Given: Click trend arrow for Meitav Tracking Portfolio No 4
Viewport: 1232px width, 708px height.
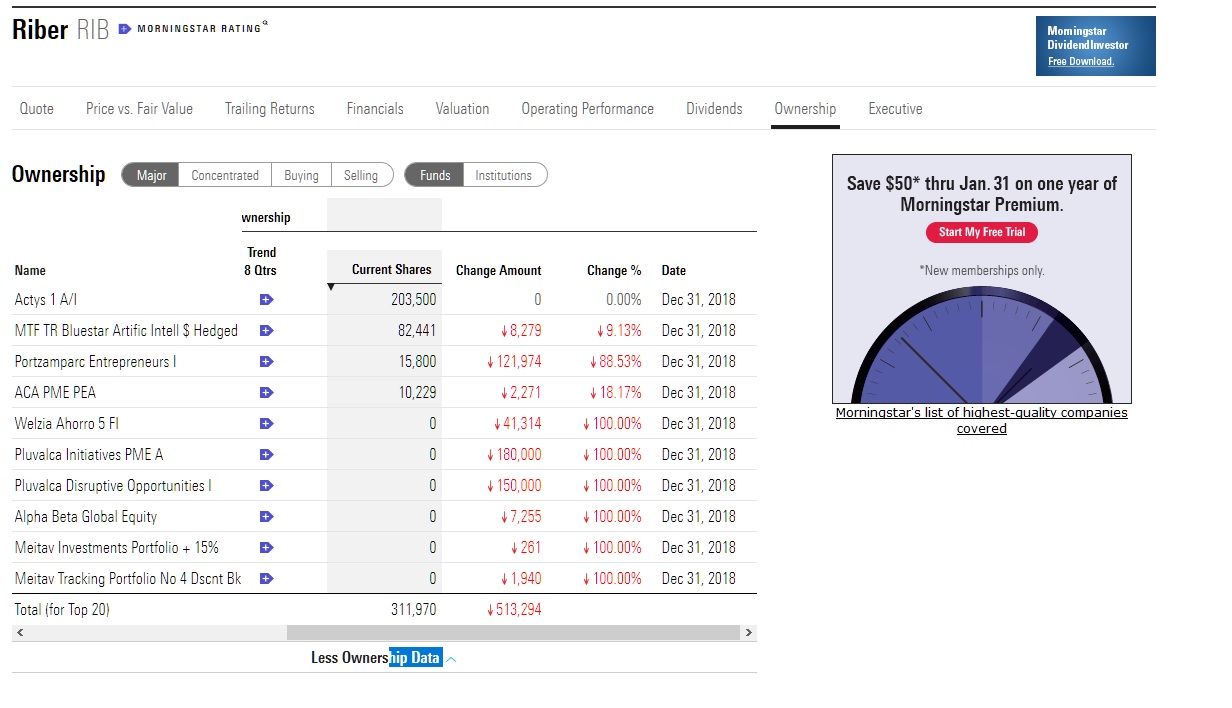Looking at the screenshot, I should 266,578.
